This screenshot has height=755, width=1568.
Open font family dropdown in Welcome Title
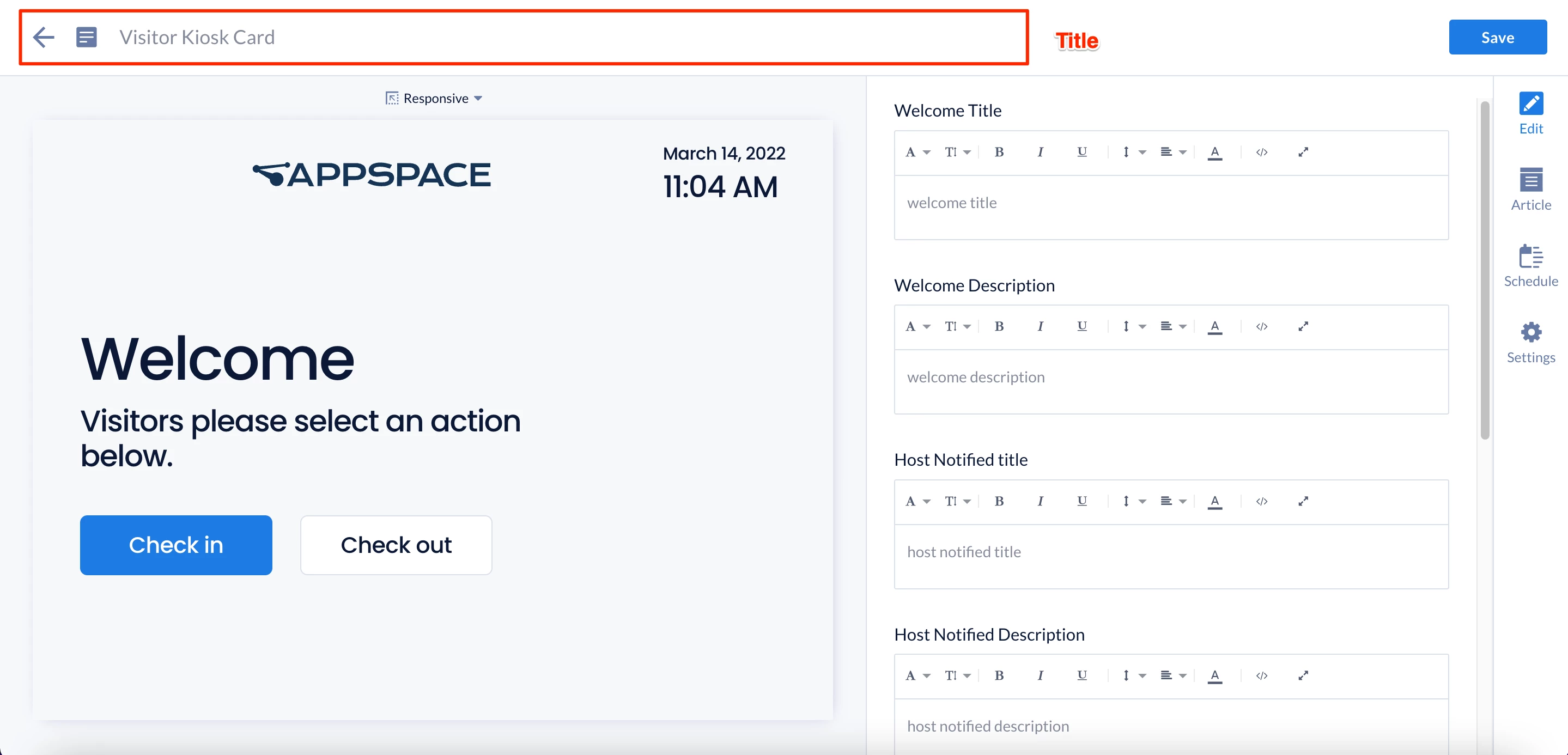[x=917, y=152]
